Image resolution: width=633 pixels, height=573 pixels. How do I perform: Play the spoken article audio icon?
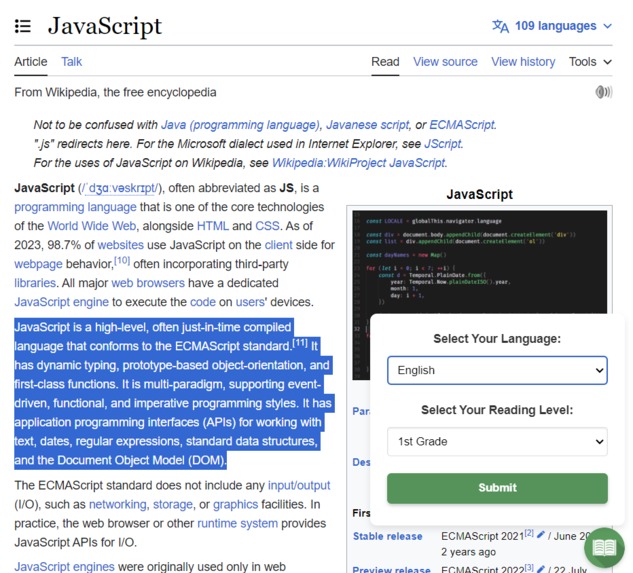coord(604,92)
